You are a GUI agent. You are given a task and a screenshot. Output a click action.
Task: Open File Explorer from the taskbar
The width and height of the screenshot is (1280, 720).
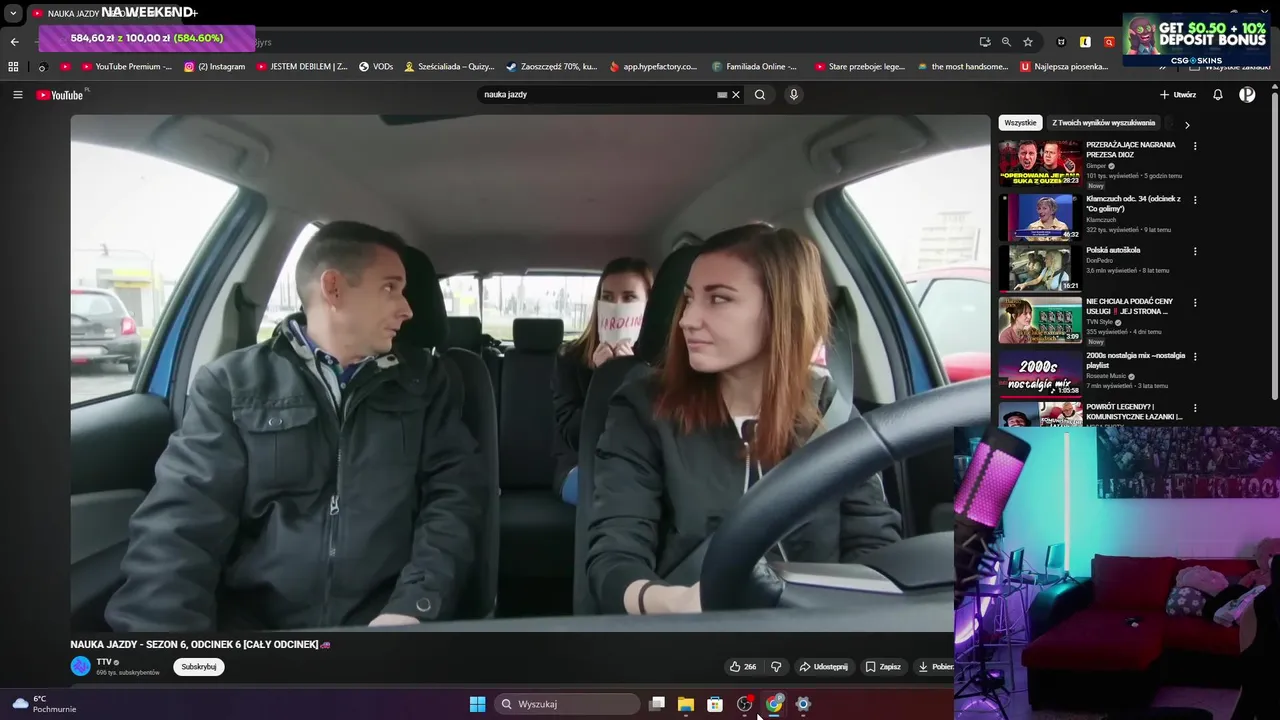(x=686, y=704)
